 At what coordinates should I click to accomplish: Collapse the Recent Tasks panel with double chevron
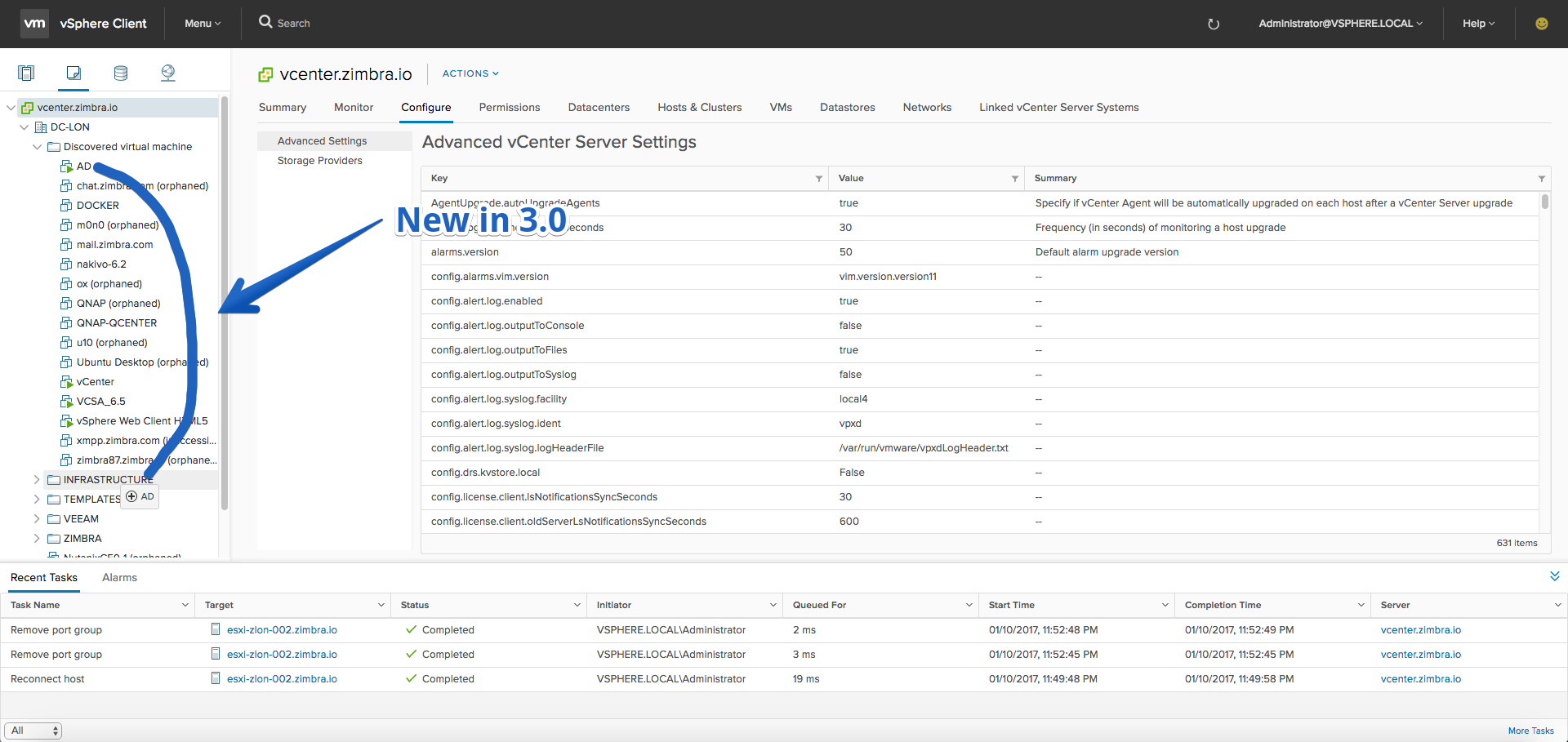[x=1555, y=576]
